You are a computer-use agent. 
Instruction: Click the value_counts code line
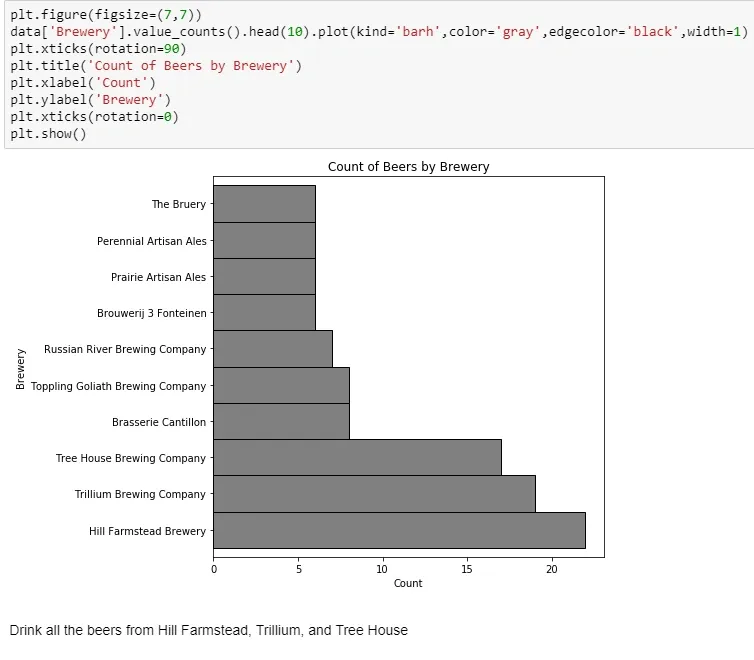coord(379,32)
